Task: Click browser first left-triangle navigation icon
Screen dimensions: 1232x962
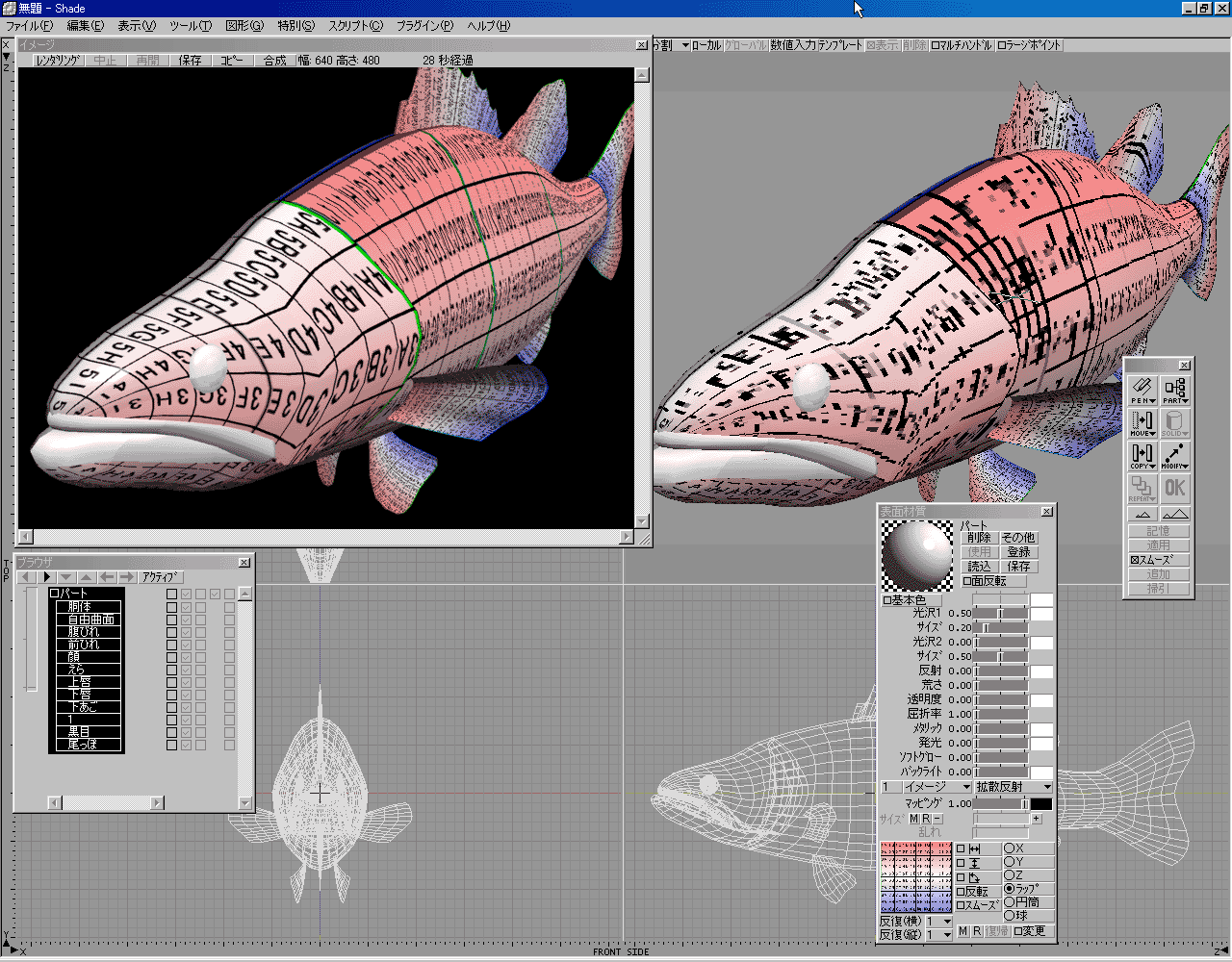Action: [x=26, y=577]
